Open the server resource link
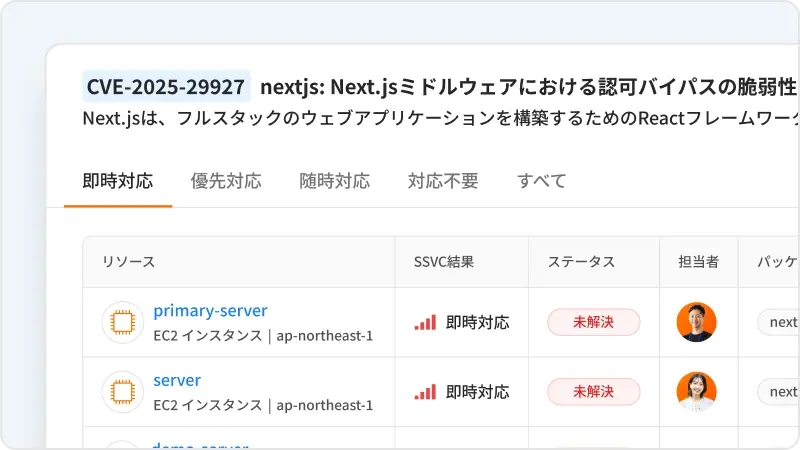This screenshot has width=800, height=450. (177, 380)
